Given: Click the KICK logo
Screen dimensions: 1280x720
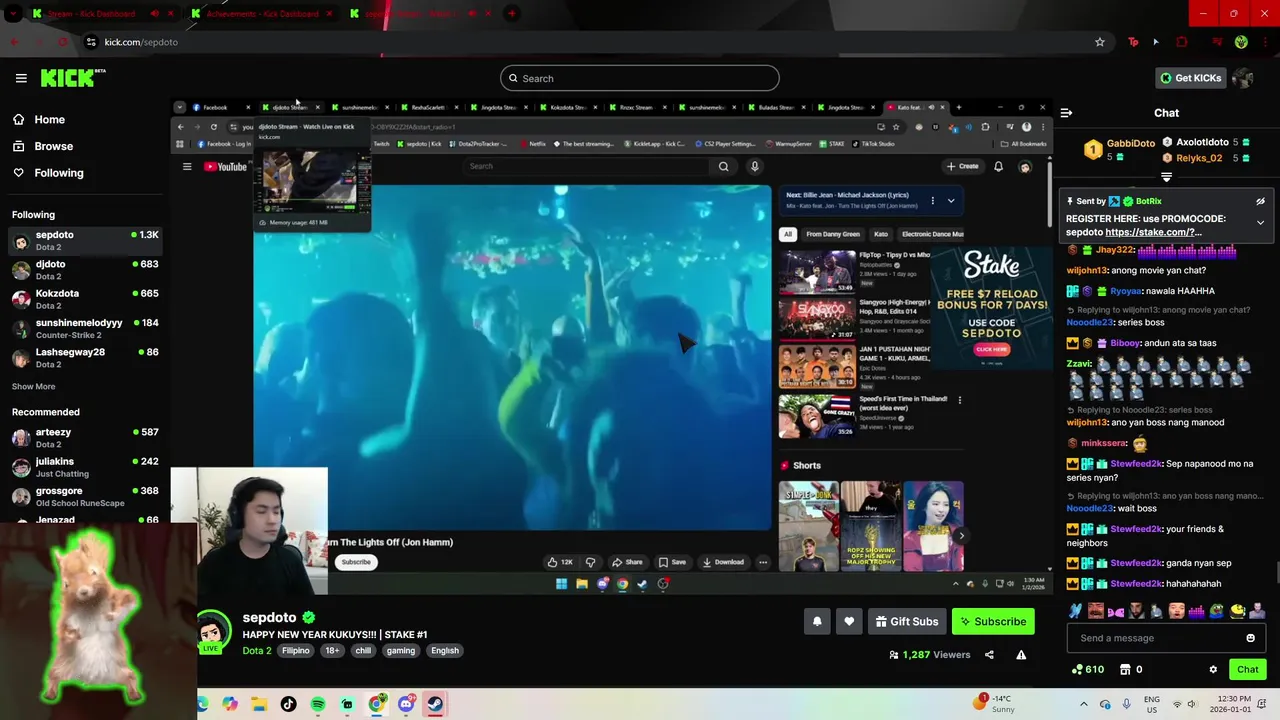Looking at the screenshot, I should (x=73, y=78).
